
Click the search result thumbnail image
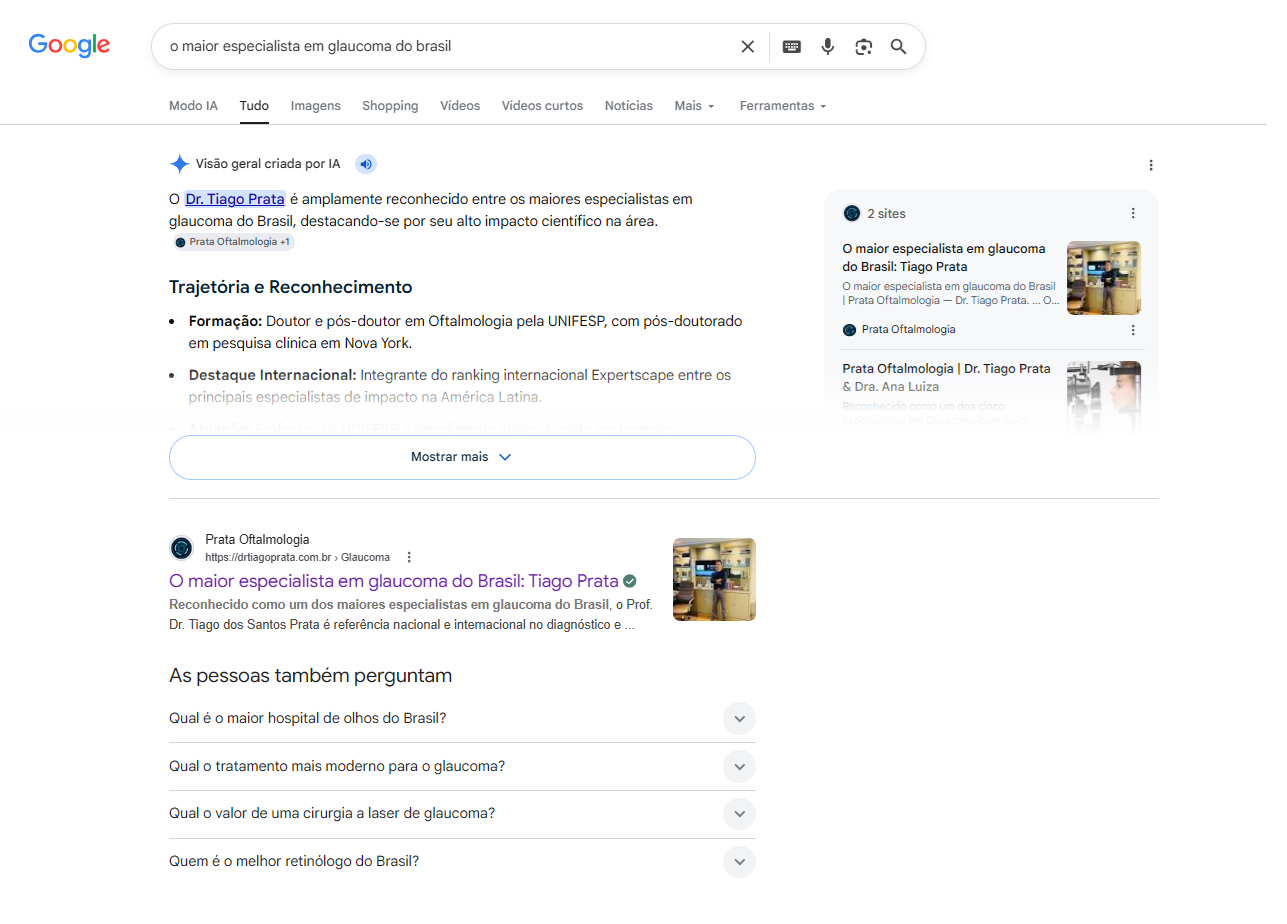(714, 579)
